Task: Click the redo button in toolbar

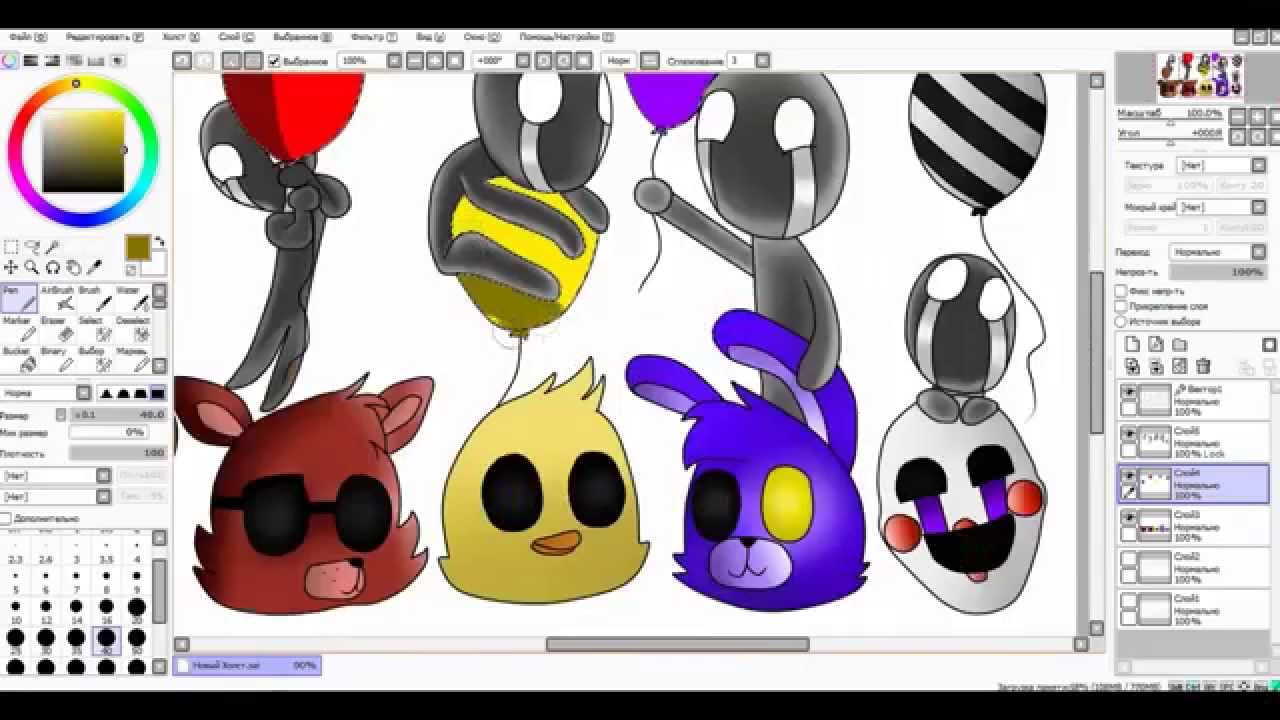Action: click(204, 61)
